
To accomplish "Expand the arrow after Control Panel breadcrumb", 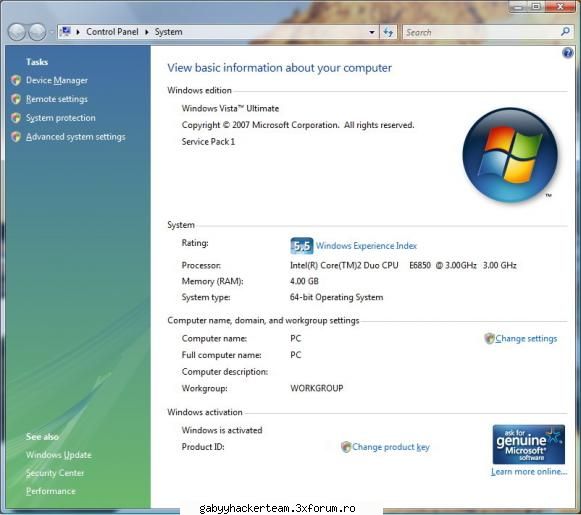I will (147, 32).
